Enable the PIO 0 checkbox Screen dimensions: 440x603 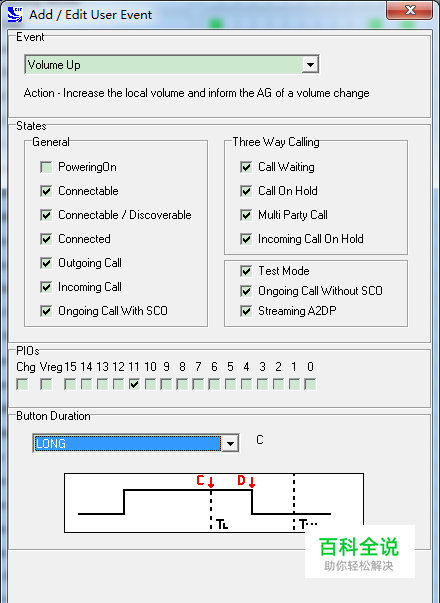pos(310,384)
